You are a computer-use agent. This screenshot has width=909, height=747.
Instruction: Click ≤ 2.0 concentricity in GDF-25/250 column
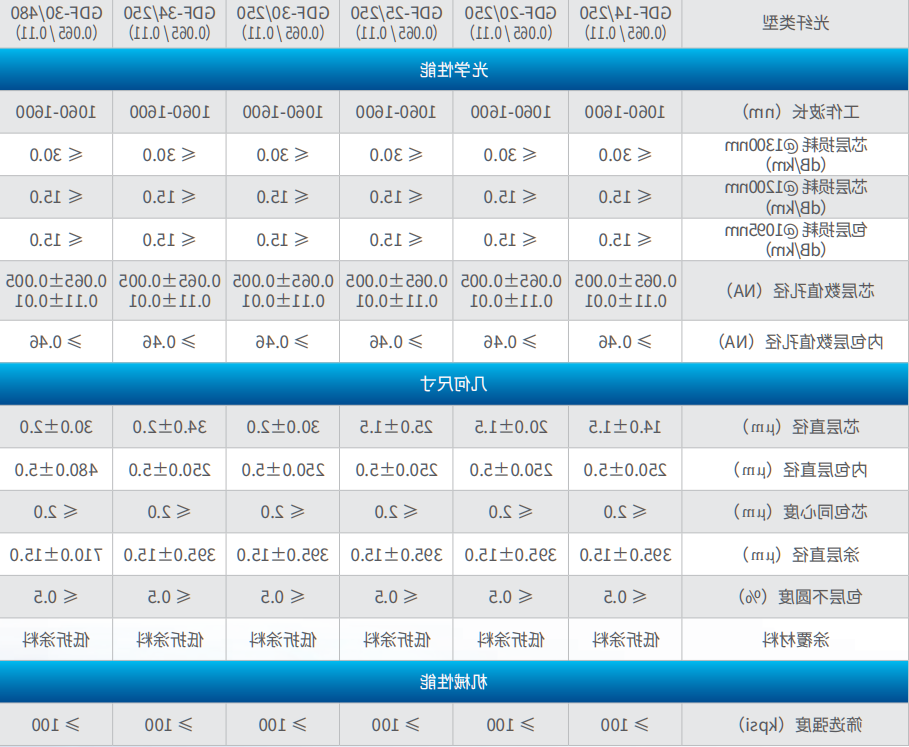tap(397, 512)
